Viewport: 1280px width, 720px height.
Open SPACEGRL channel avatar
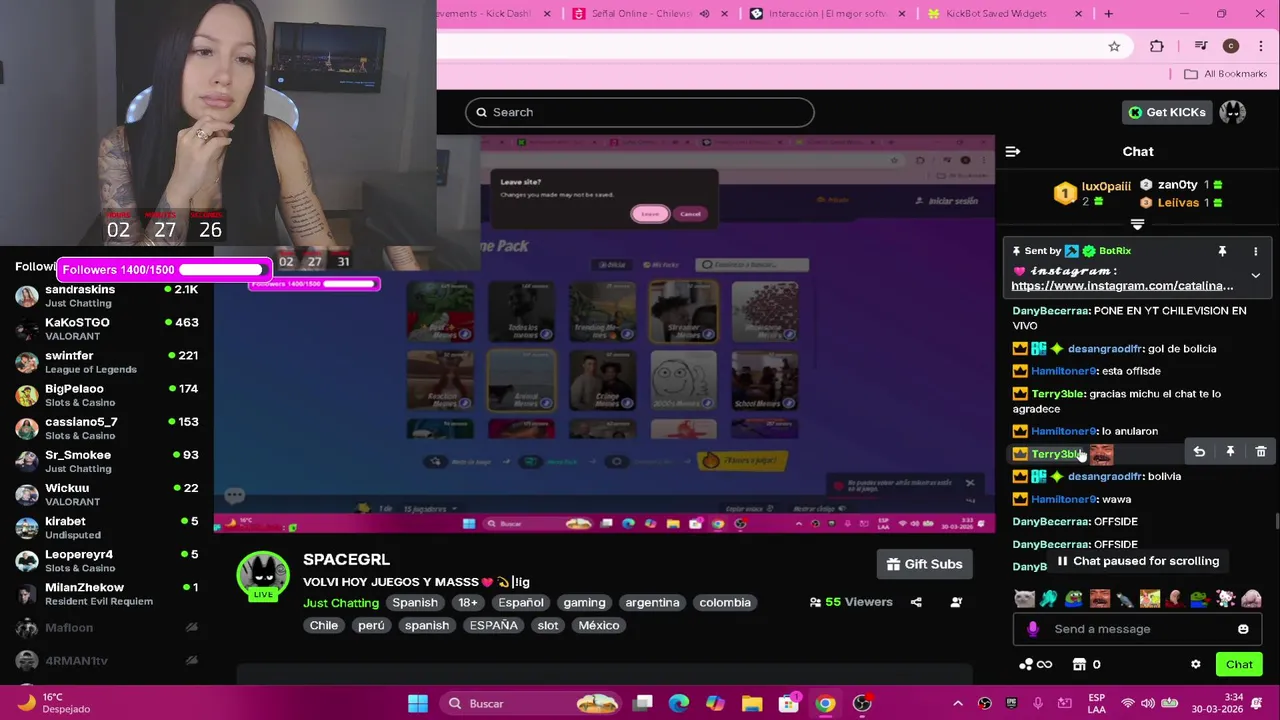(262, 575)
